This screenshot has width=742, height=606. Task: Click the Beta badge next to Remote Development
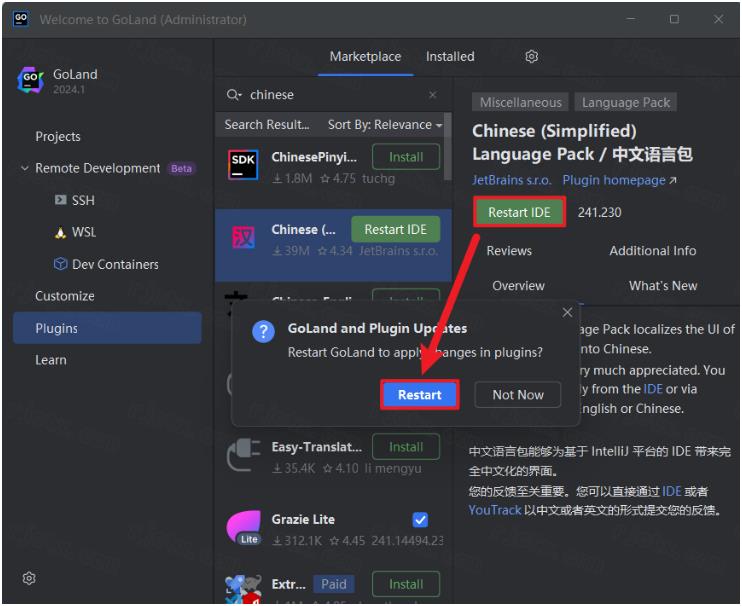click(x=181, y=169)
